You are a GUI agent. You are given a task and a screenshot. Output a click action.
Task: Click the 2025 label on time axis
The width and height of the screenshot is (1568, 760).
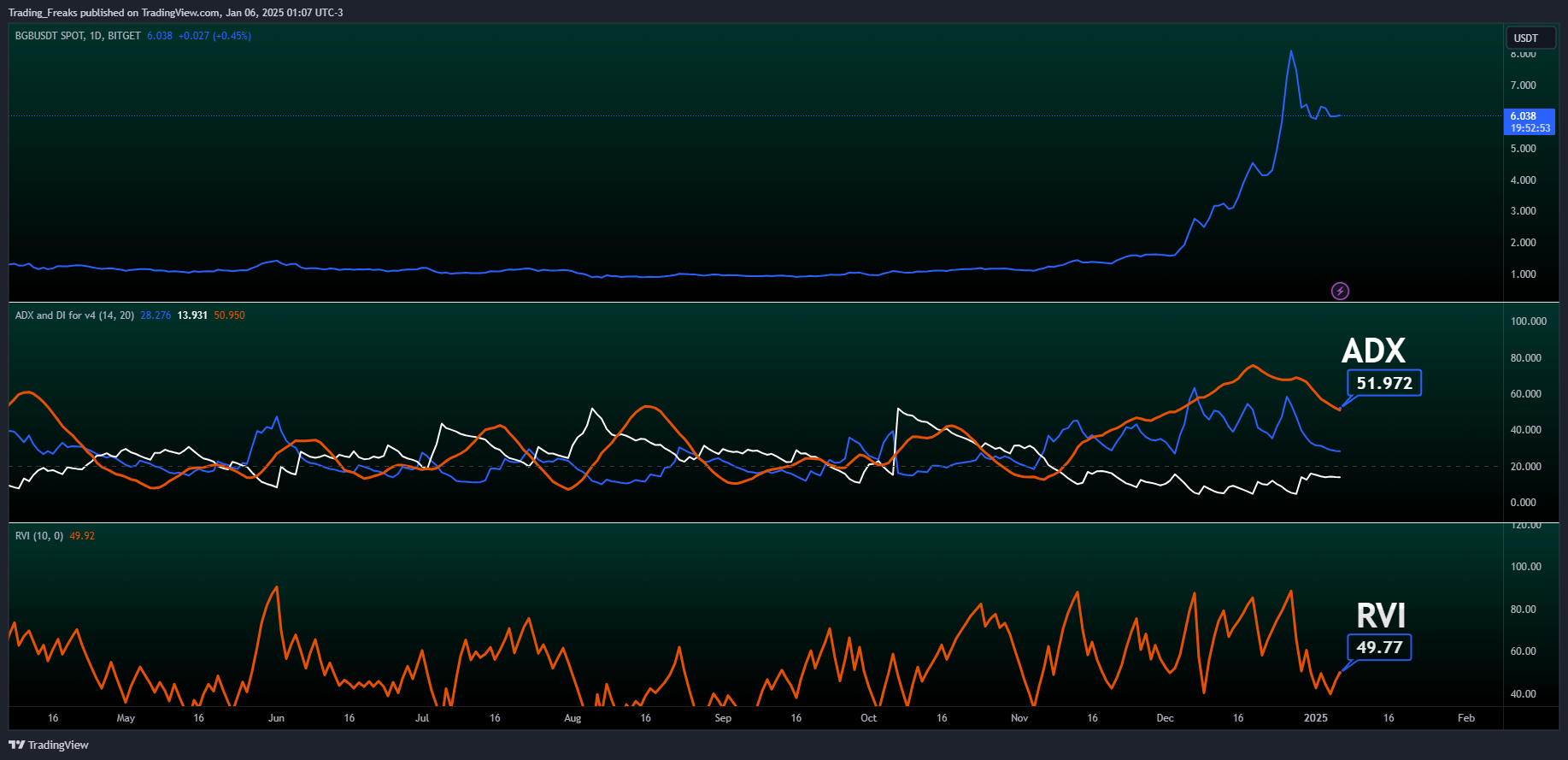click(x=1316, y=718)
